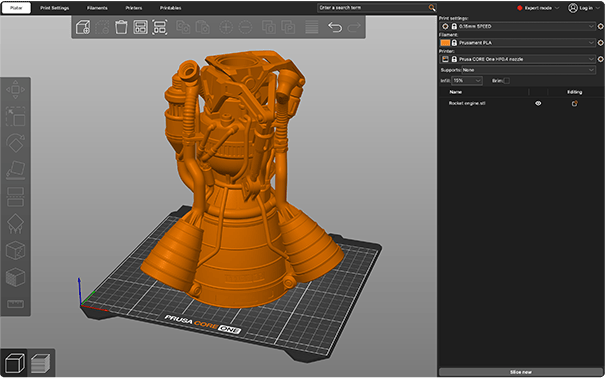605x378 pixels.
Task: Click the Redo arrow in the toolbar
Action: (x=354, y=27)
